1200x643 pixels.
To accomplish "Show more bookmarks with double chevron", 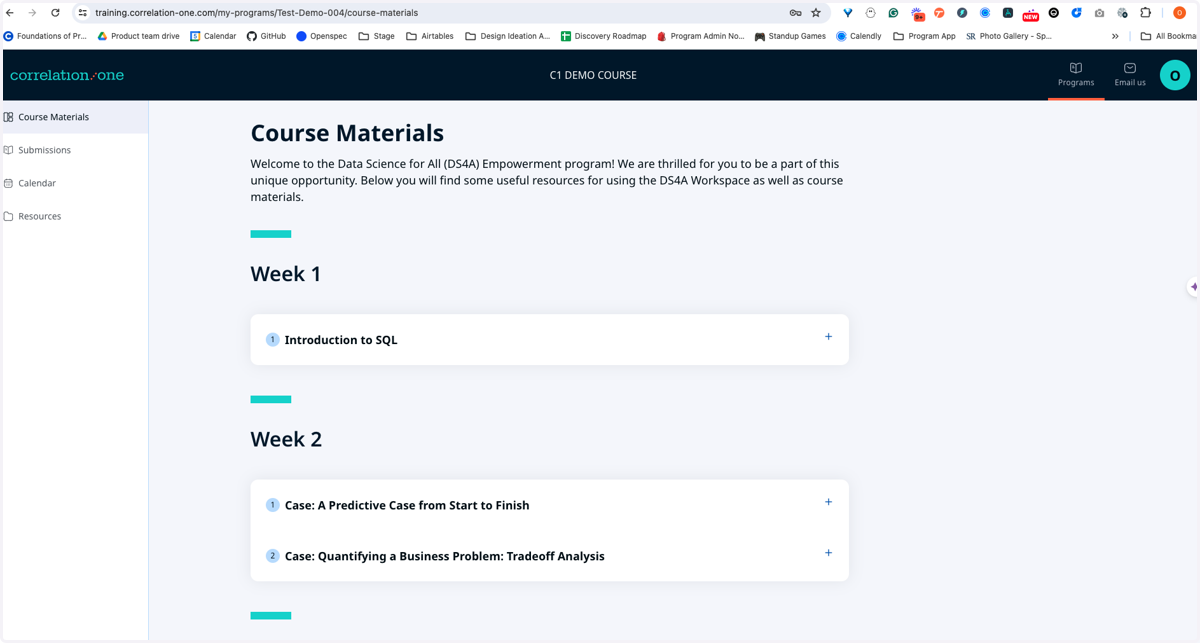I will (1115, 36).
